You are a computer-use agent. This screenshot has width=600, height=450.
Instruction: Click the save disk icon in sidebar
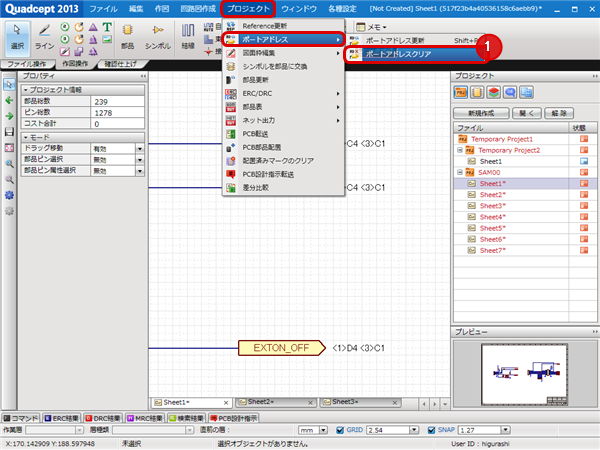pos(9,132)
